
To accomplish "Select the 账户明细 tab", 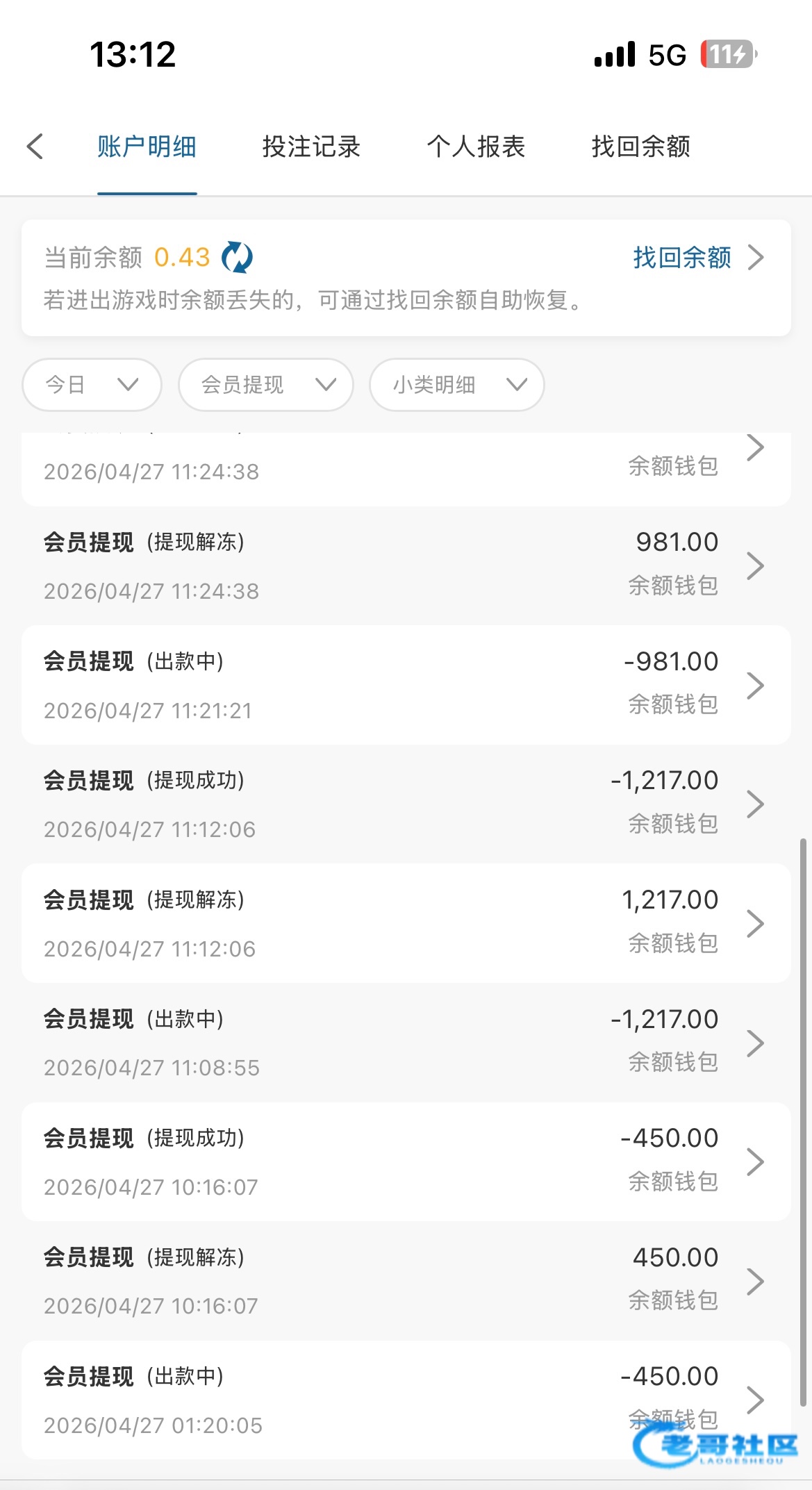I will 147,147.
